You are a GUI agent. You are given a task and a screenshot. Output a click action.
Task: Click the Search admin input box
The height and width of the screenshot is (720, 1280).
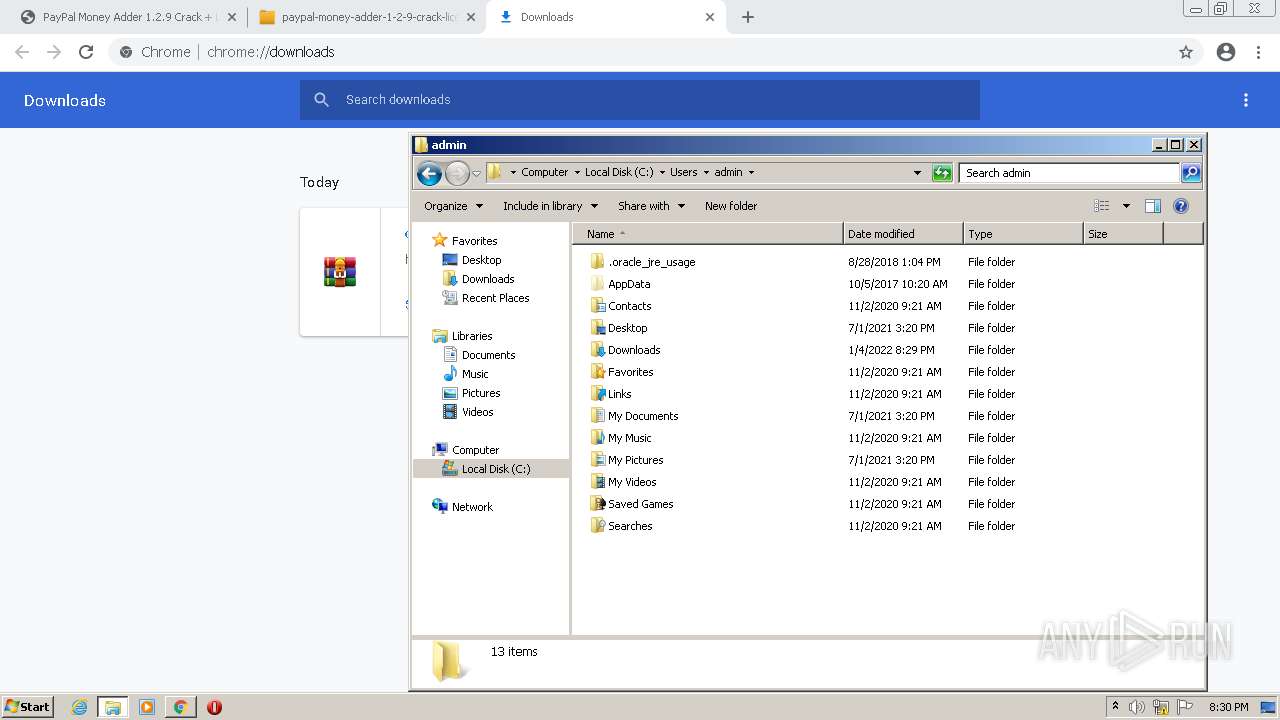(x=1069, y=173)
